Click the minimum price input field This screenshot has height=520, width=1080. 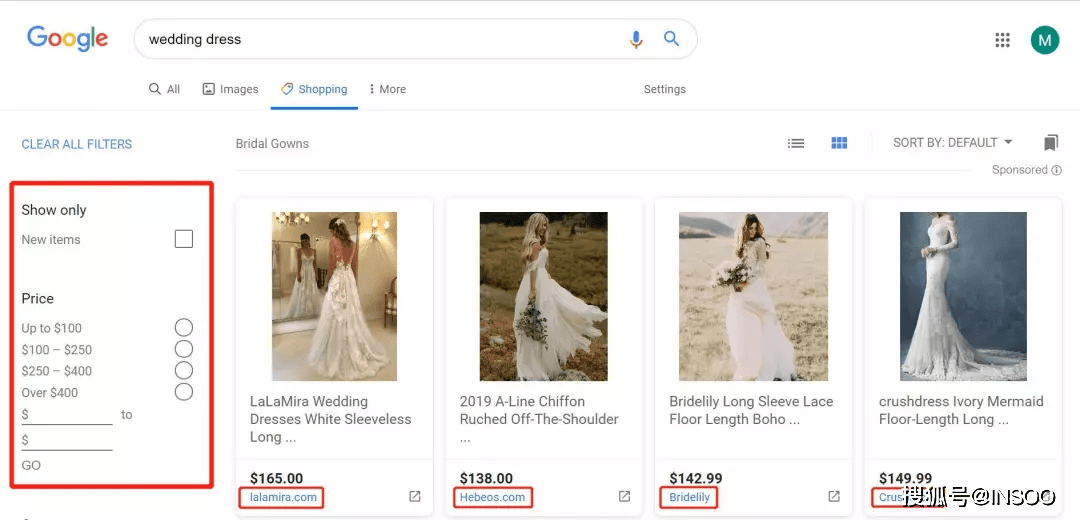pyautogui.click(x=67, y=416)
